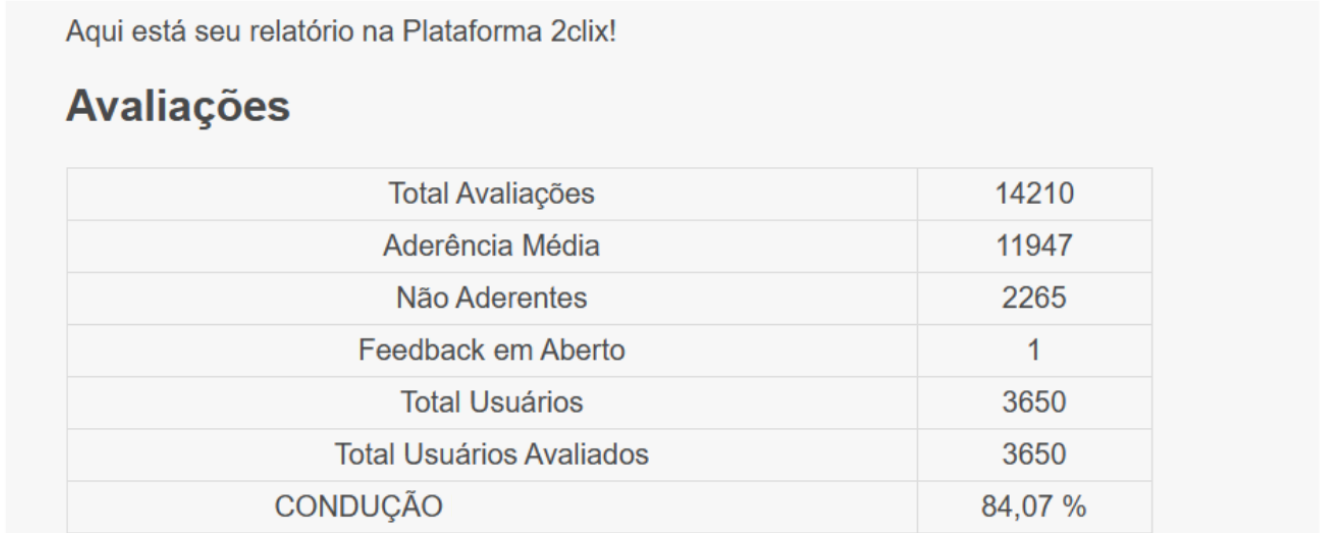This screenshot has width=1325, height=535.
Task: Click the value 14210 in the table
Action: pyautogui.click(x=1035, y=194)
